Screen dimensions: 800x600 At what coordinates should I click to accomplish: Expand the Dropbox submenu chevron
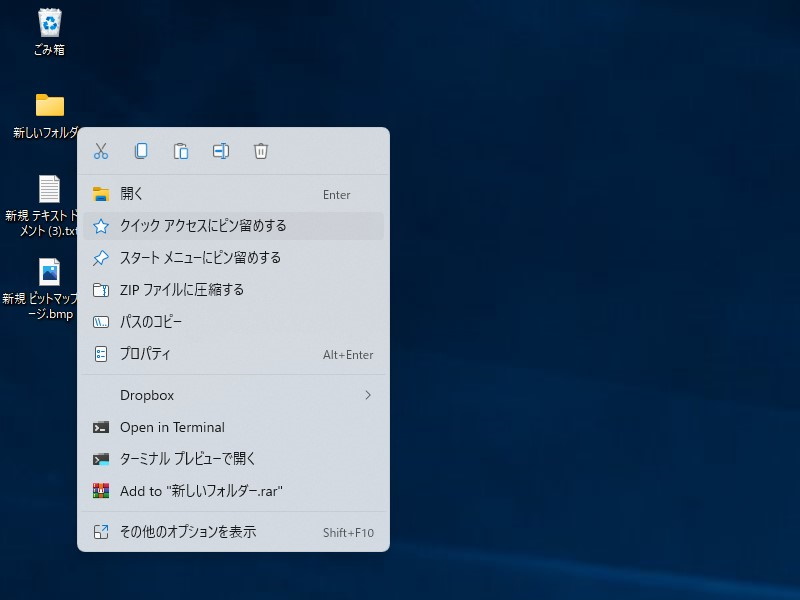point(369,395)
